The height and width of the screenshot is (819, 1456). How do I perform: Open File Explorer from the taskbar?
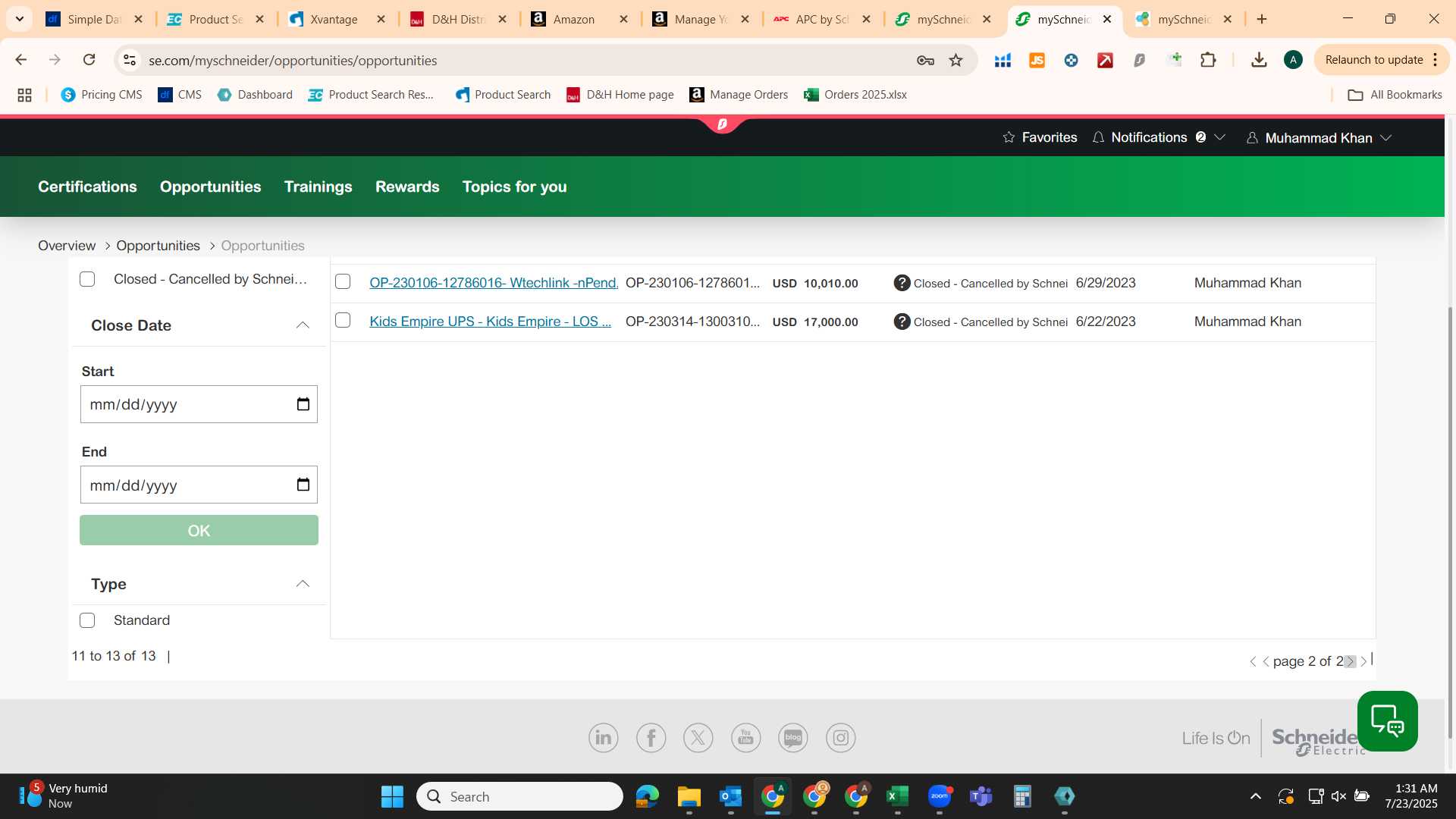pos(689,796)
